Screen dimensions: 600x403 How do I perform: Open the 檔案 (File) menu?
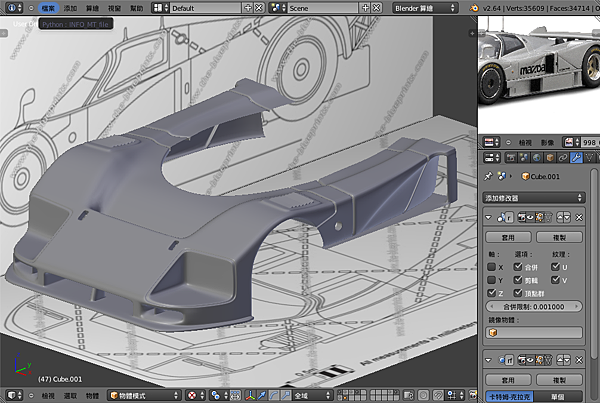pyautogui.click(x=50, y=7)
